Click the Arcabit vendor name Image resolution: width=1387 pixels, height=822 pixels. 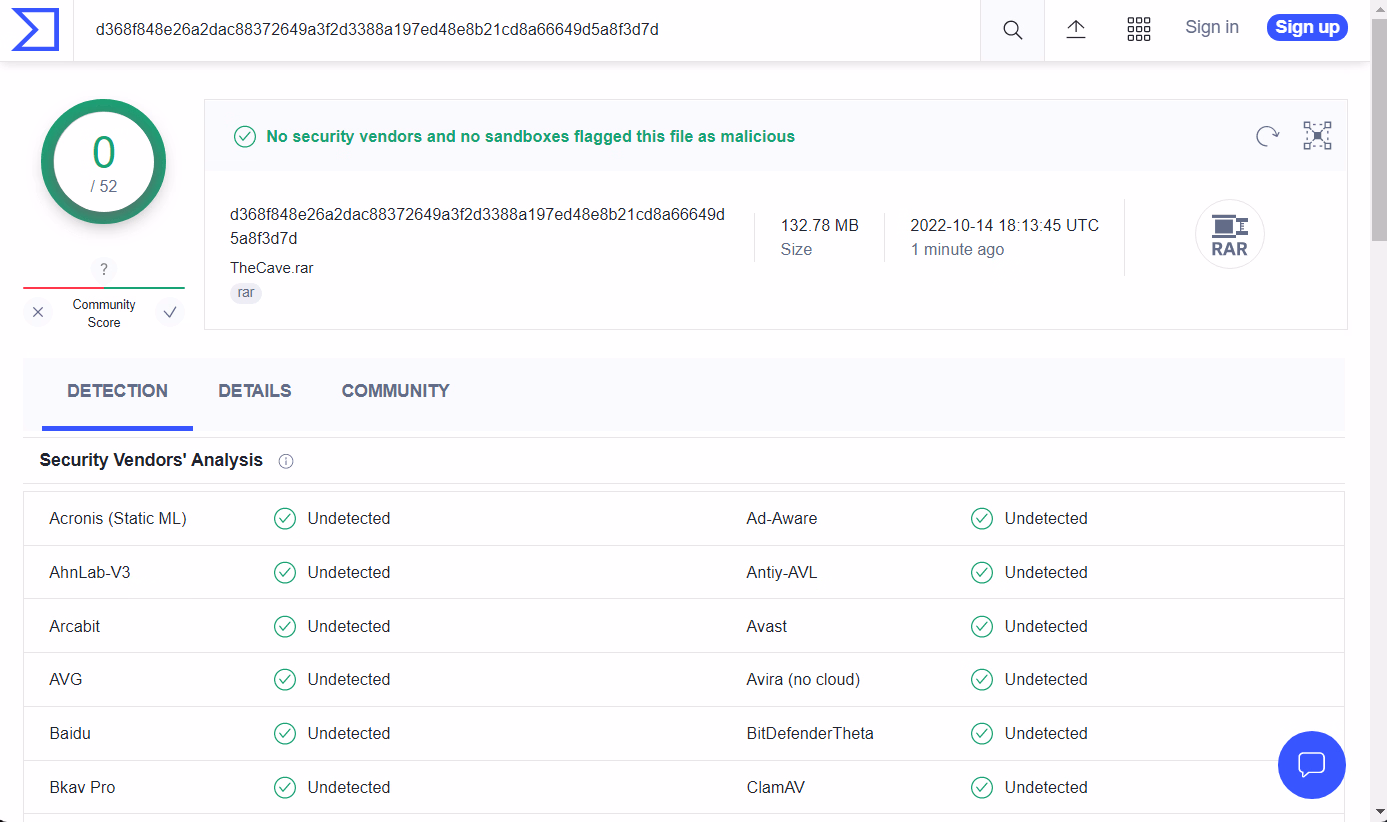(75, 626)
